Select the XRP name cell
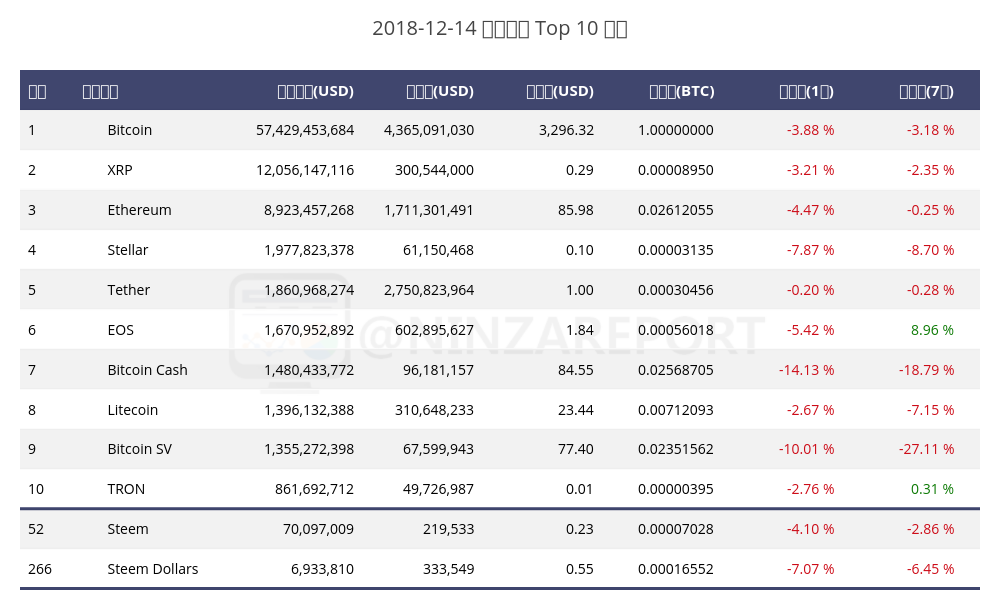The image size is (1000, 610). tap(120, 170)
